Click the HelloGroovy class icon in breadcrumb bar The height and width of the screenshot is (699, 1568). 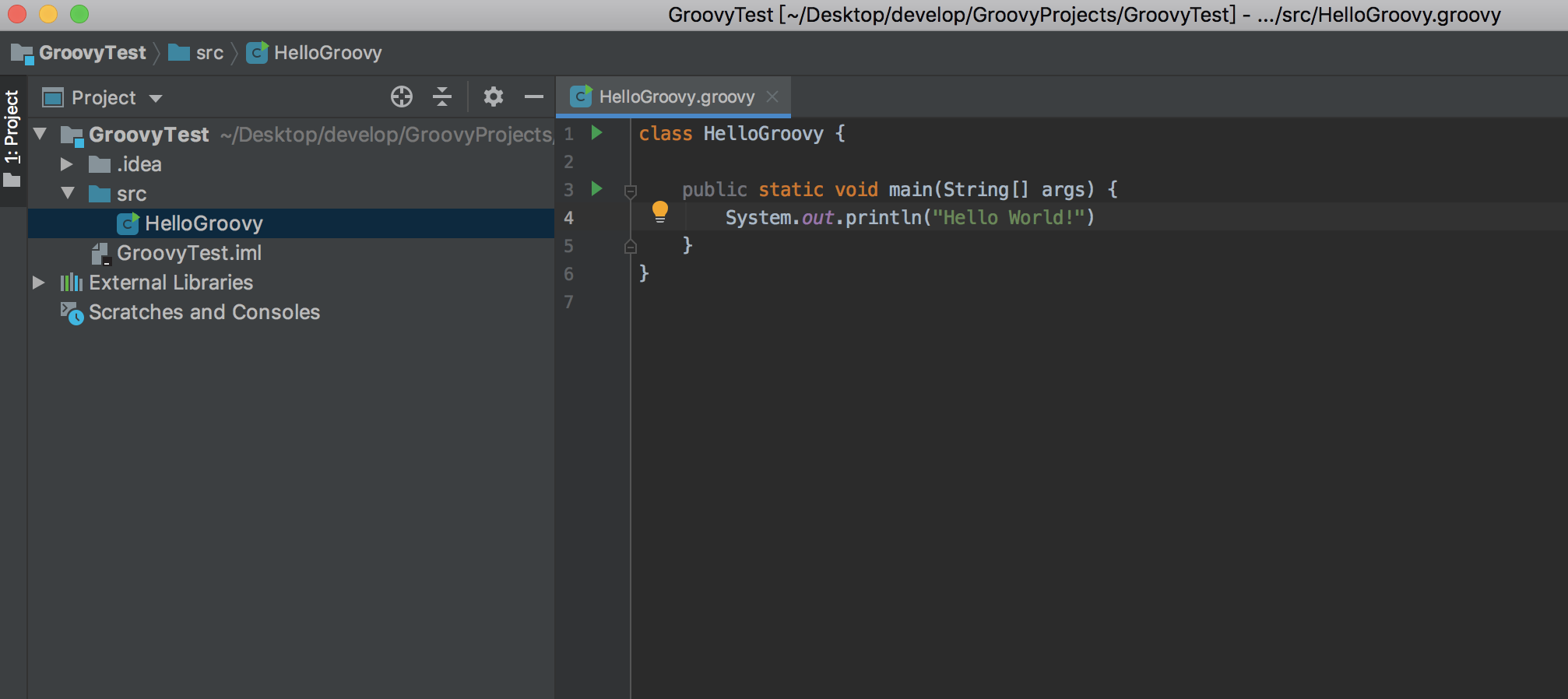coord(257,53)
